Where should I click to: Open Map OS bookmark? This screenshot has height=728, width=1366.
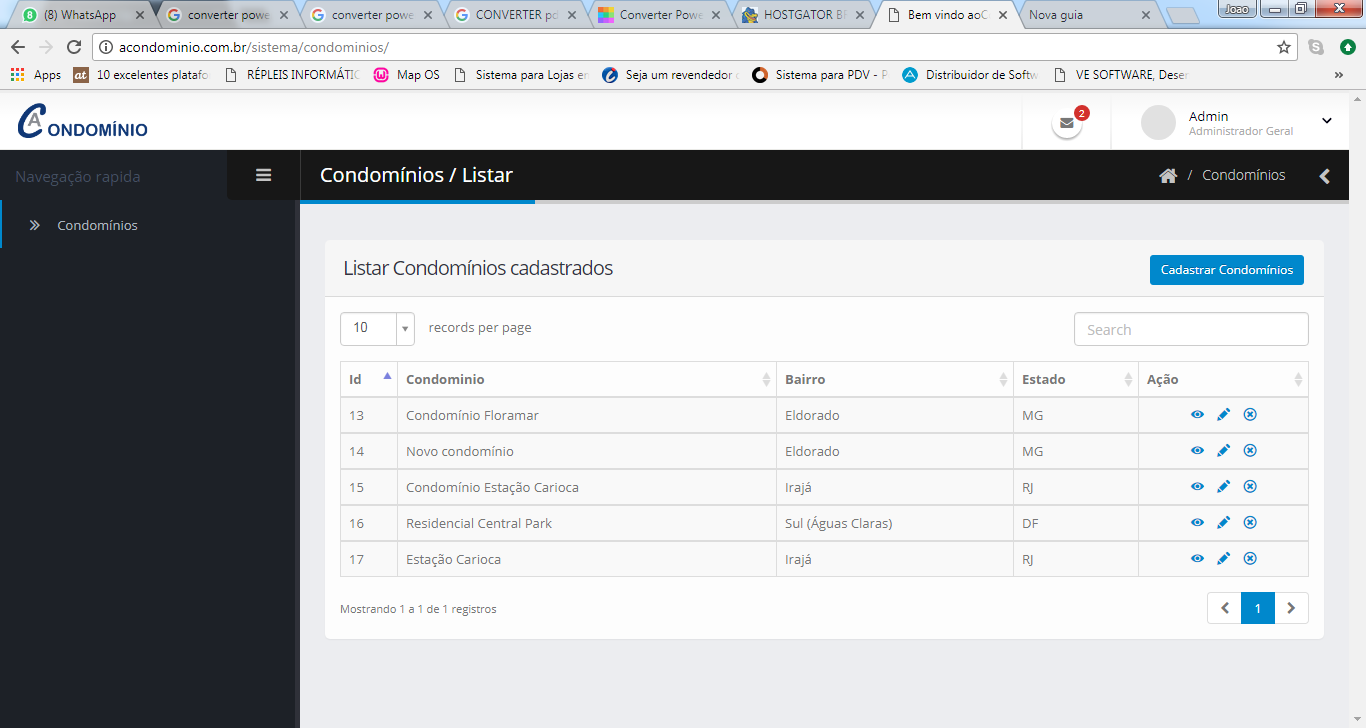click(x=406, y=75)
